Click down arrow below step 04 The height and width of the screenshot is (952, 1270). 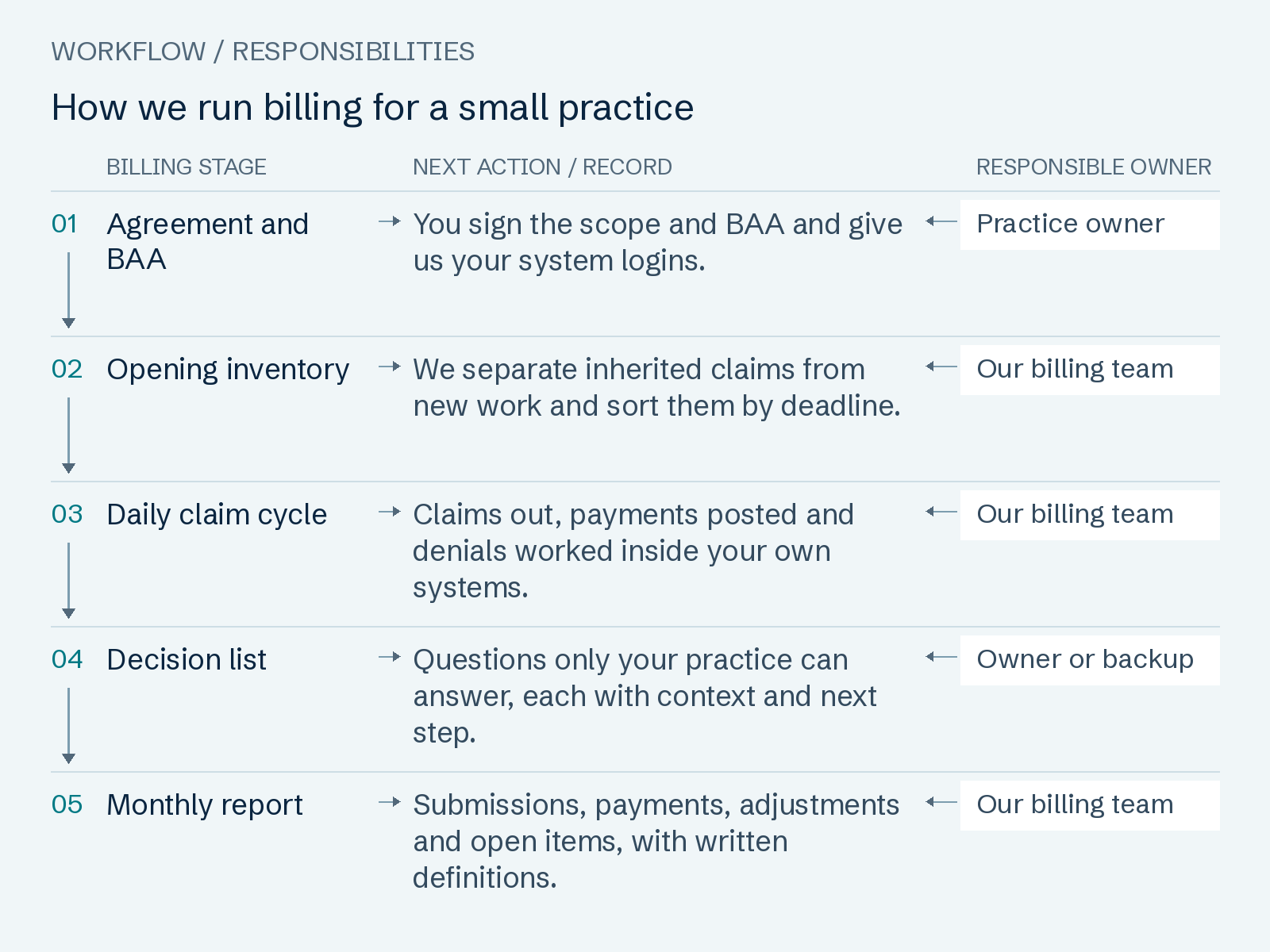[68, 726]
